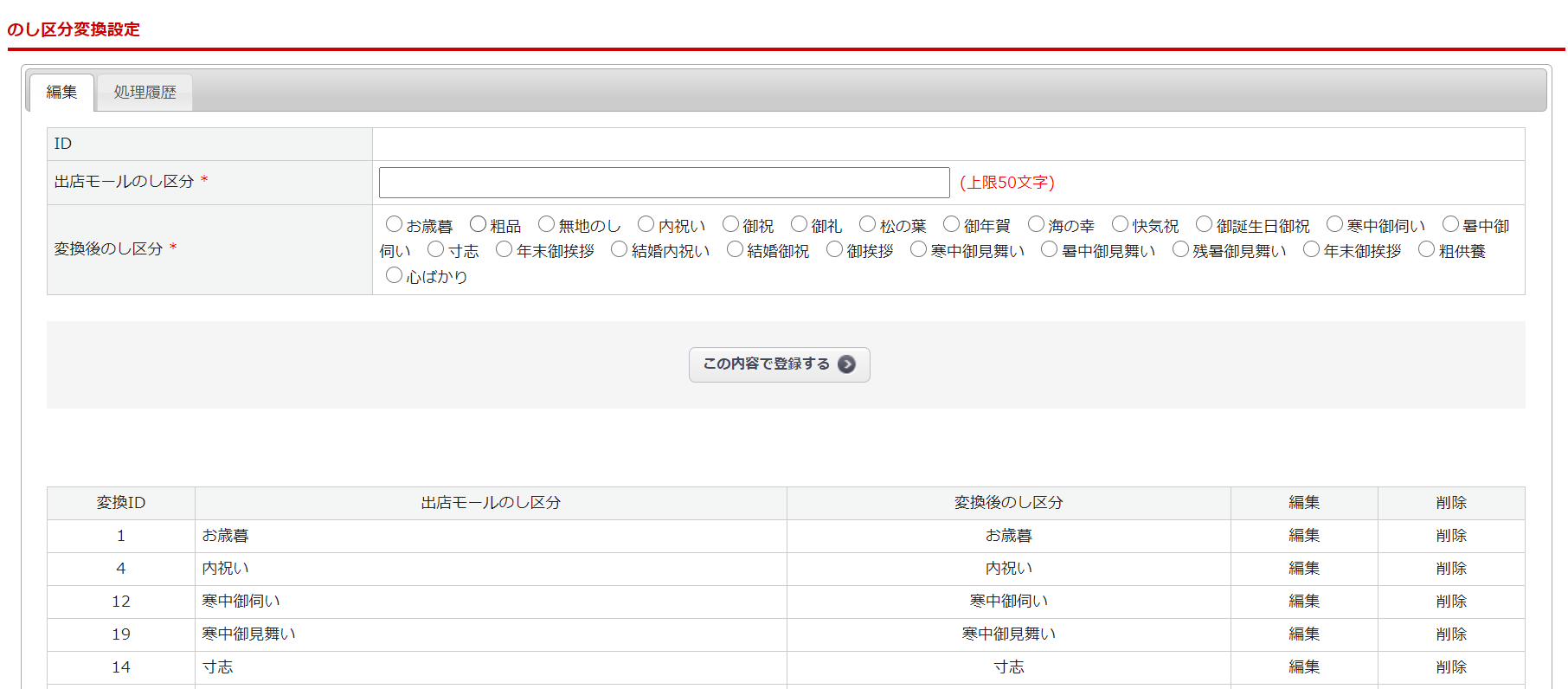Image resolution: width=1568 pixels, height=689 pixels.
Task: Pick the 心ばかり radio option
Action: coord(394,276)
